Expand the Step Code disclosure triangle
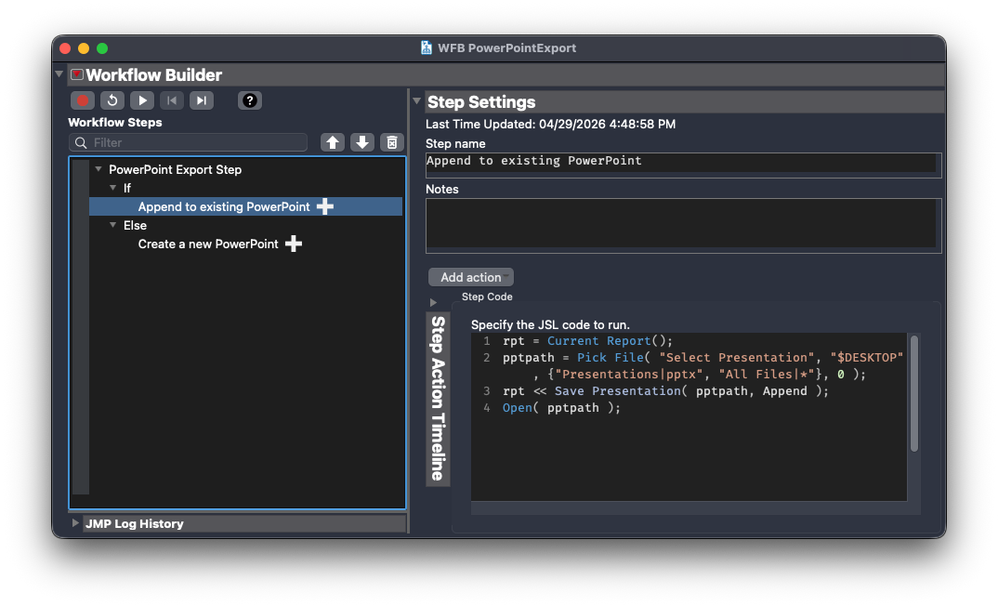Image resolution: width=998 pixels, height=607 pixels. coord(433,303)
